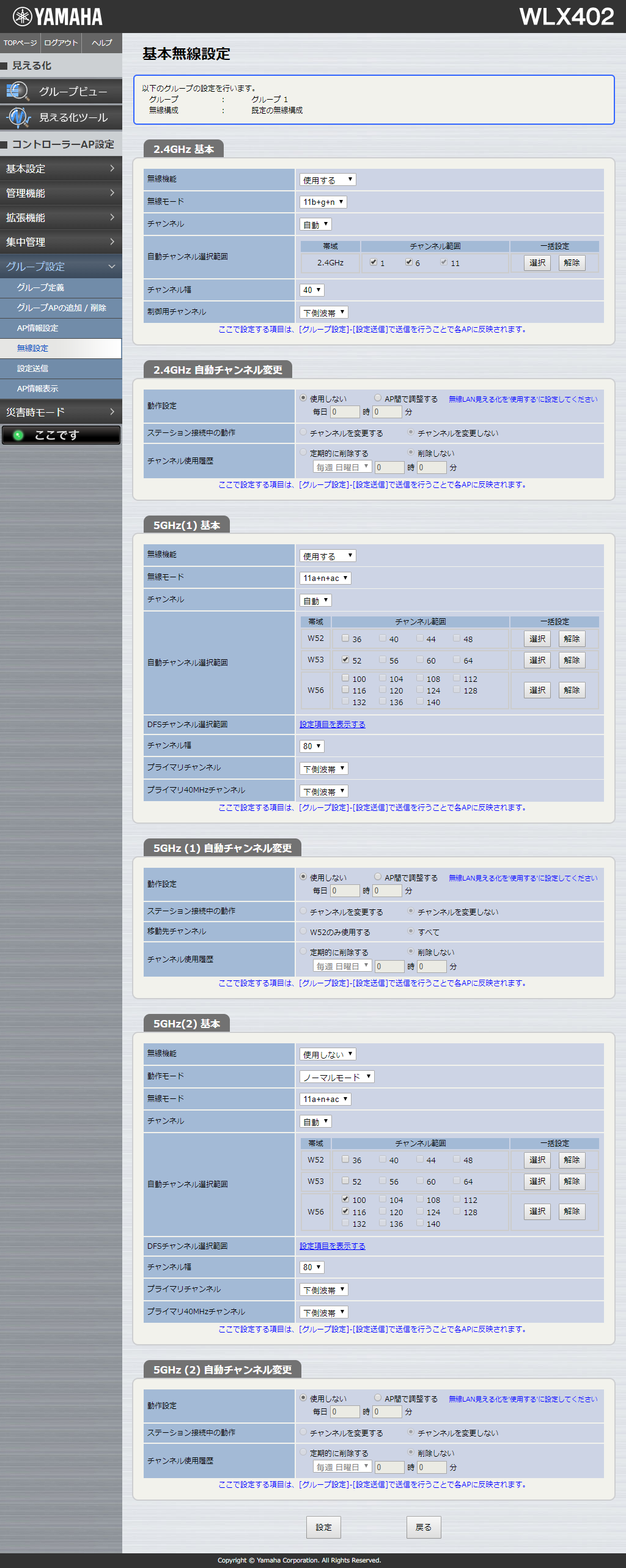Click 2.4GHz 一括設定 解除 button
Screen dimensions: 626x1568
tap(572, 263)
